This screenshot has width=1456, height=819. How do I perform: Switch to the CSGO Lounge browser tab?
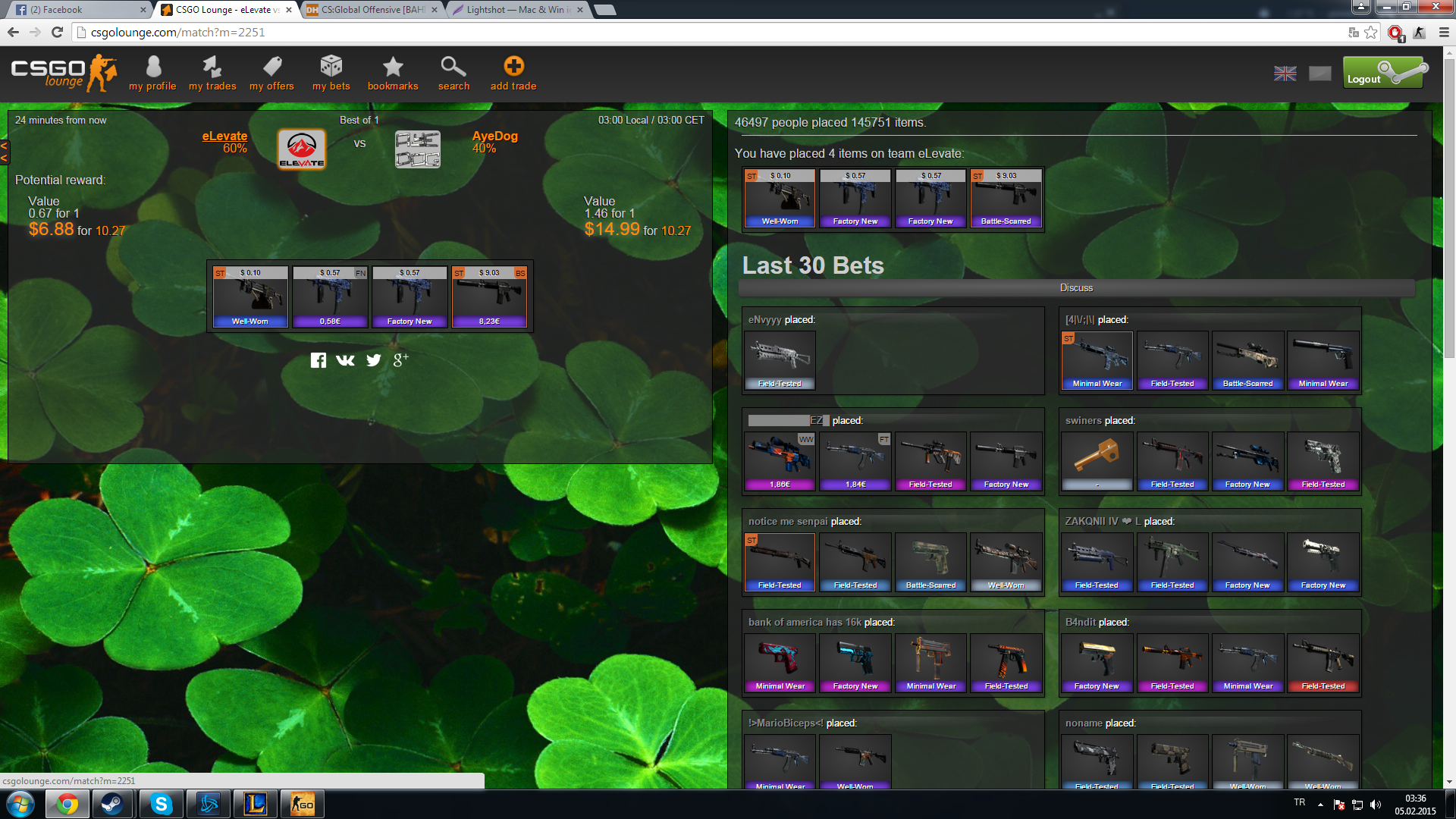(226, 10)
